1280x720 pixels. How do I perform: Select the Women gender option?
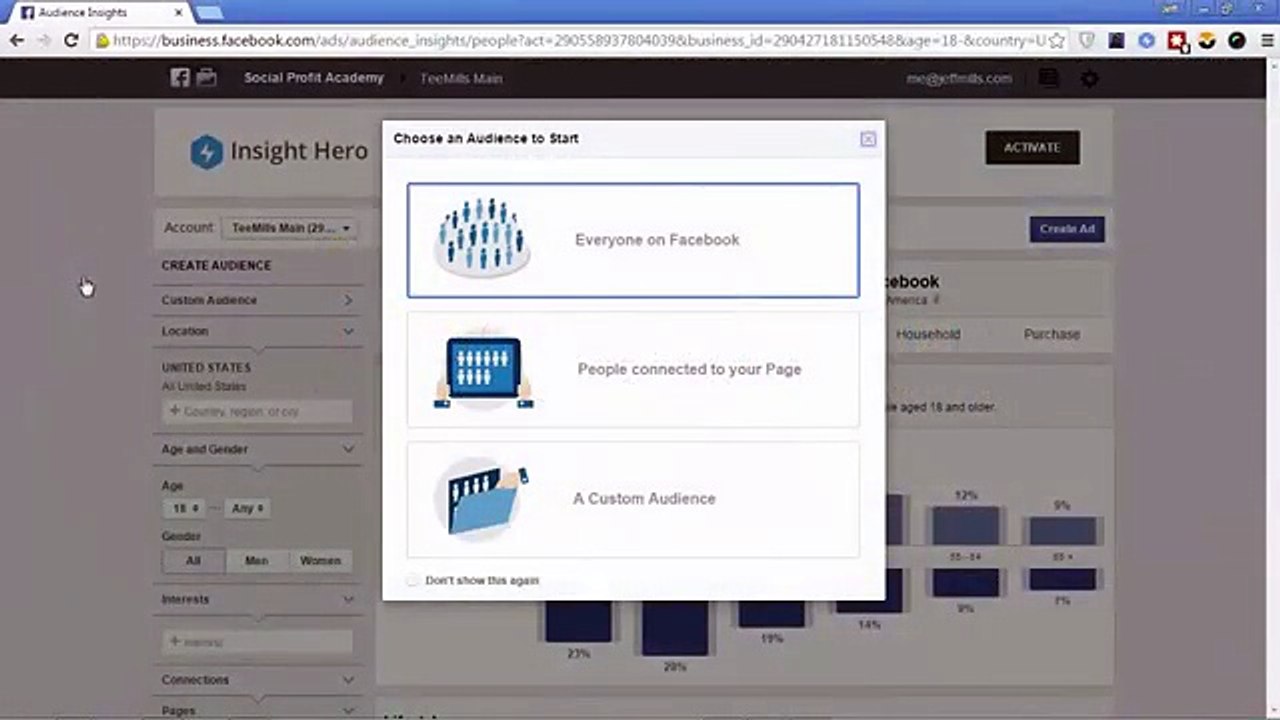click(320, 561)
